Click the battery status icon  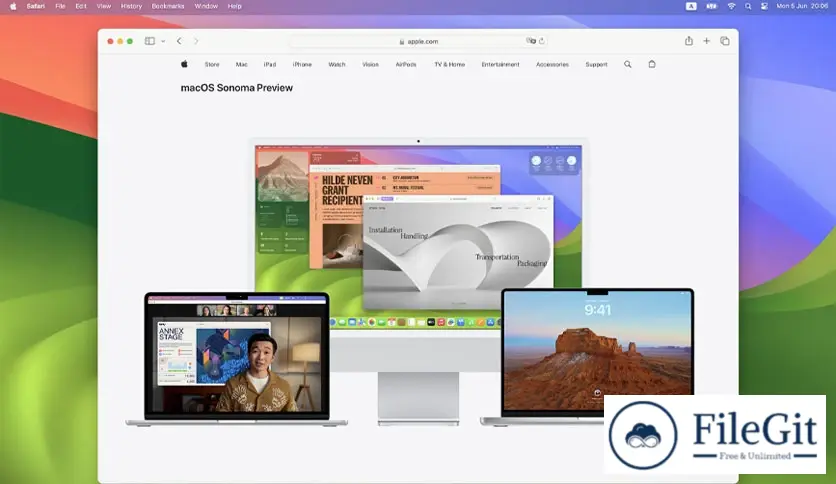coord(712,6)
